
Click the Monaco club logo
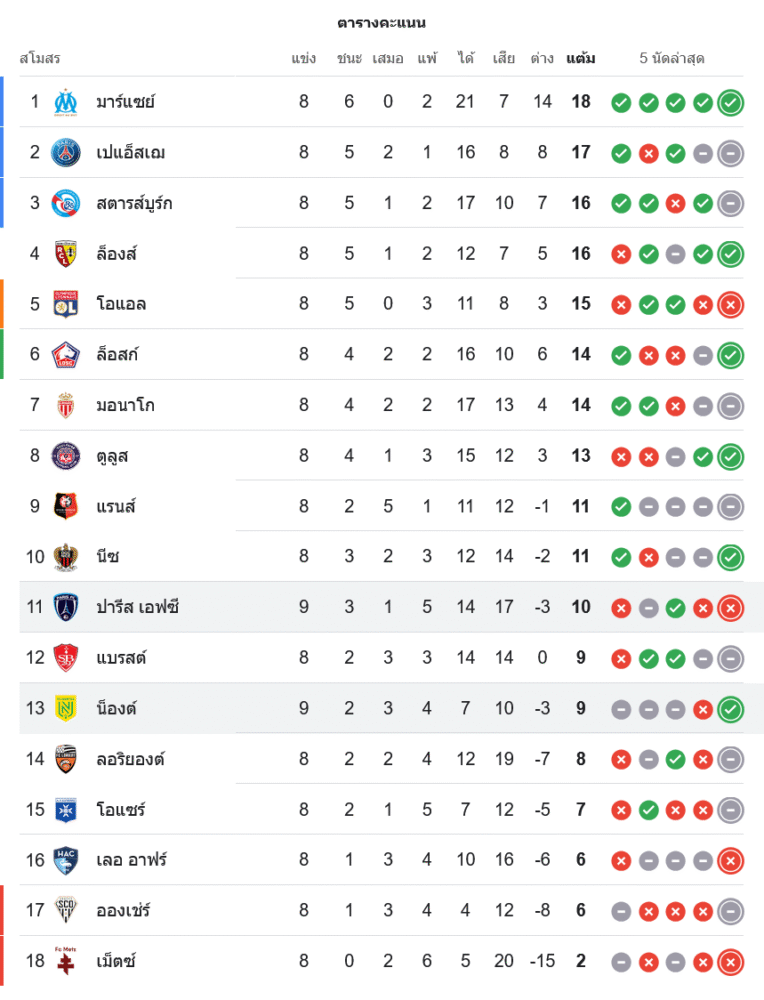[66, 405]
